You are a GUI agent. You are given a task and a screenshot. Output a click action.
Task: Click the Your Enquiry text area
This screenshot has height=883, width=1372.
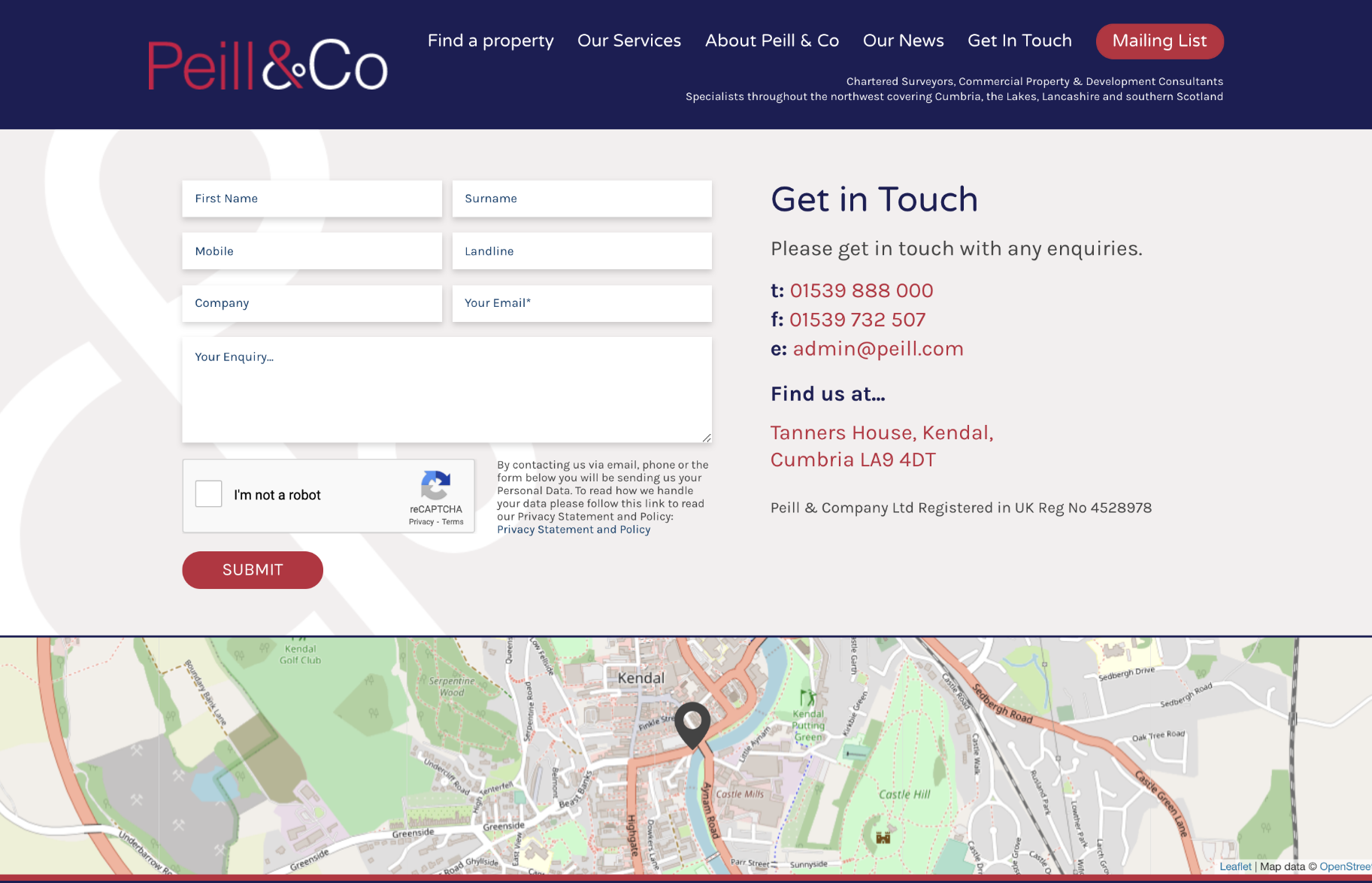click(x=447, y=390)
